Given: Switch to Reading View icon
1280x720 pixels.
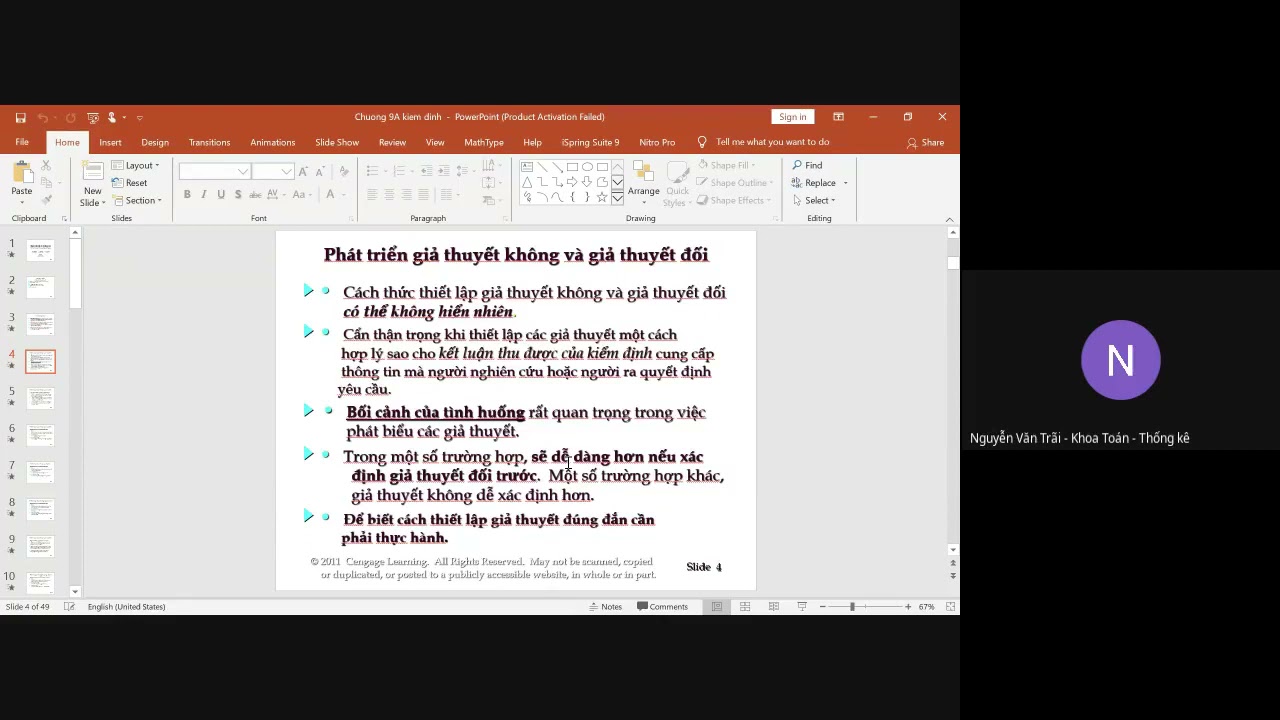Looking at the screenshot, I should tap(773, 607).
